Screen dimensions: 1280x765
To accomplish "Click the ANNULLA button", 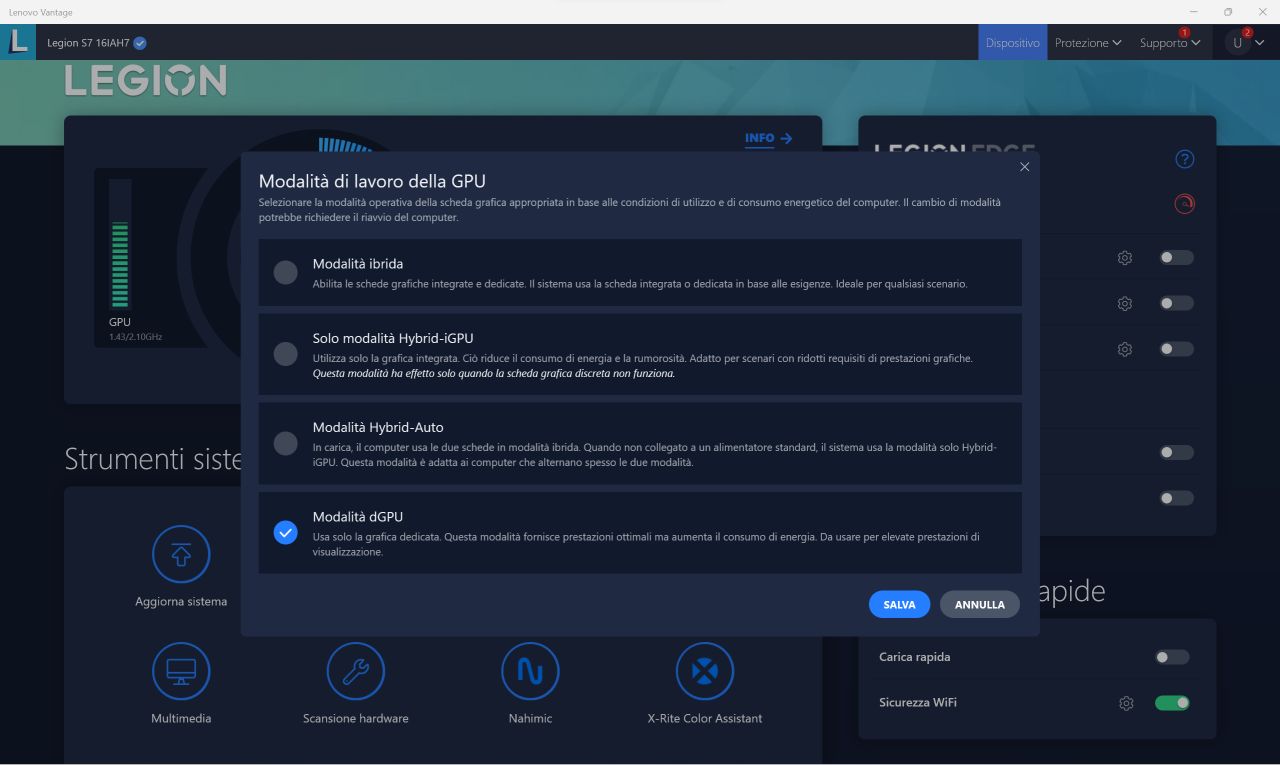I will (x=979, y=604).
